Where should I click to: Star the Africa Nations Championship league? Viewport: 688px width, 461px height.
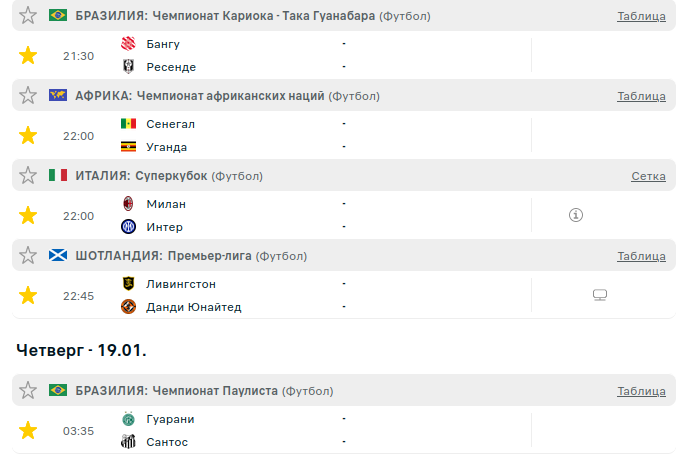28,96
